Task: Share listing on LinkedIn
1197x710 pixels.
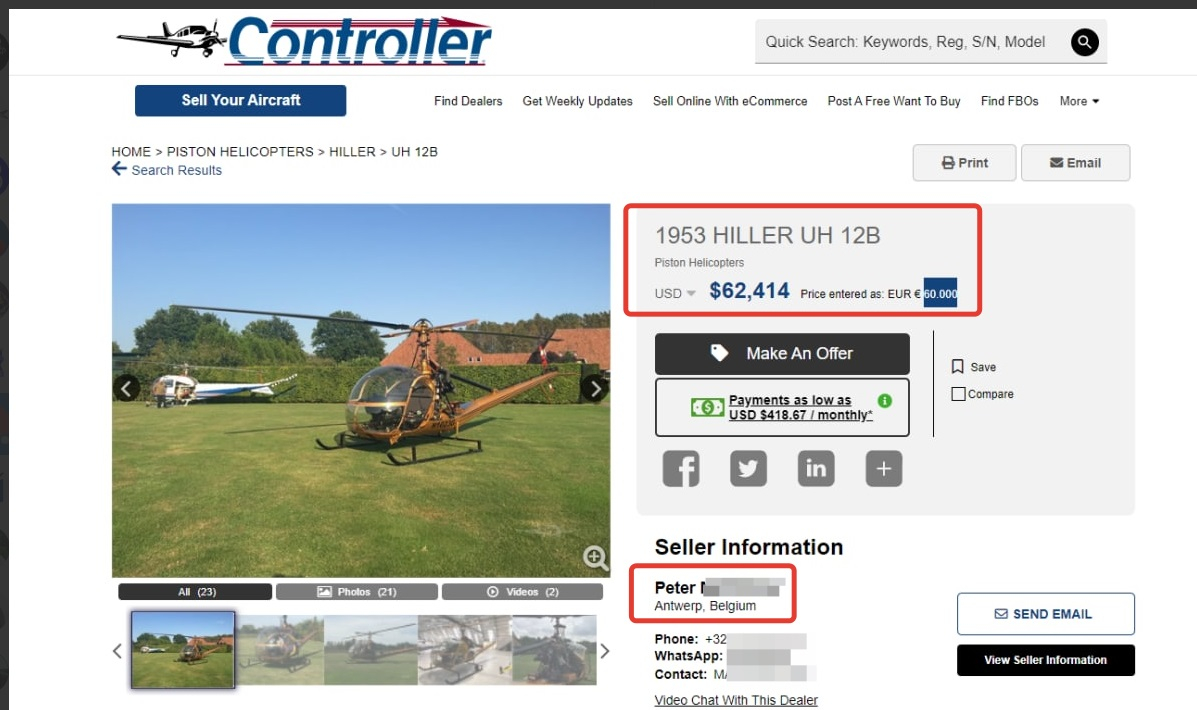Action: 816,468
